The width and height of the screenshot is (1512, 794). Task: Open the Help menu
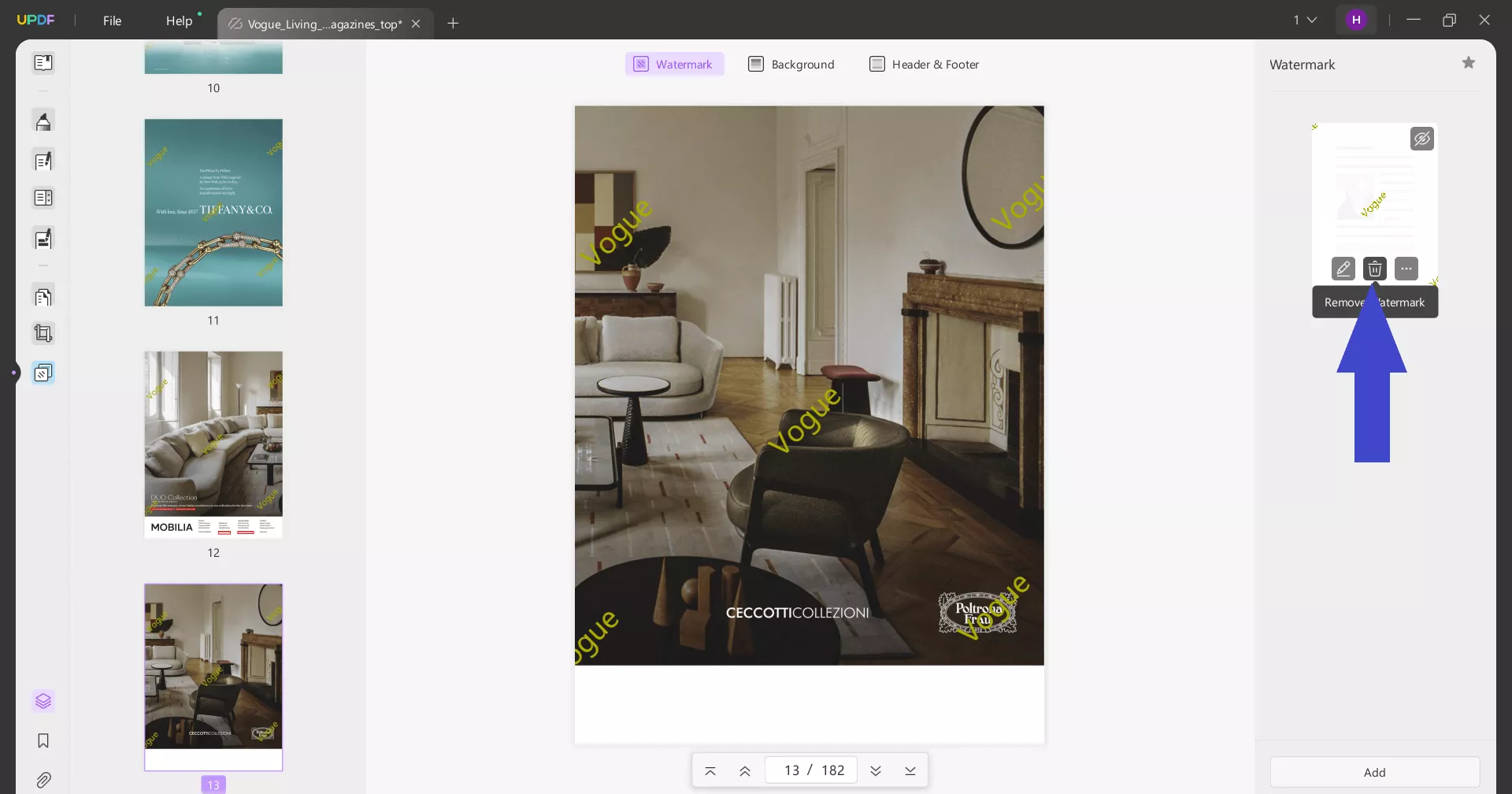(180, 20)
